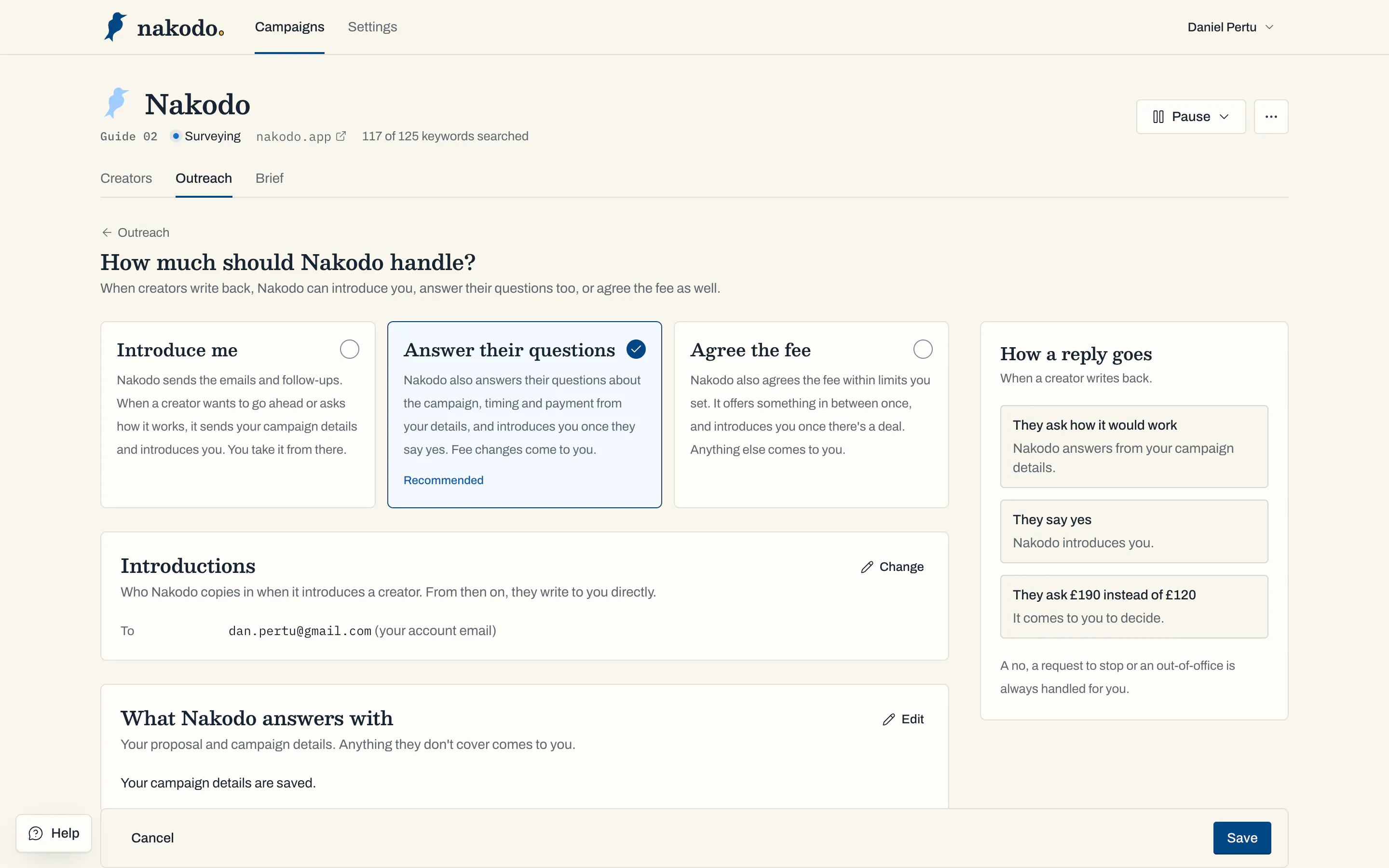Click 'Your campaign details are saved.' text

pos(218,783)
